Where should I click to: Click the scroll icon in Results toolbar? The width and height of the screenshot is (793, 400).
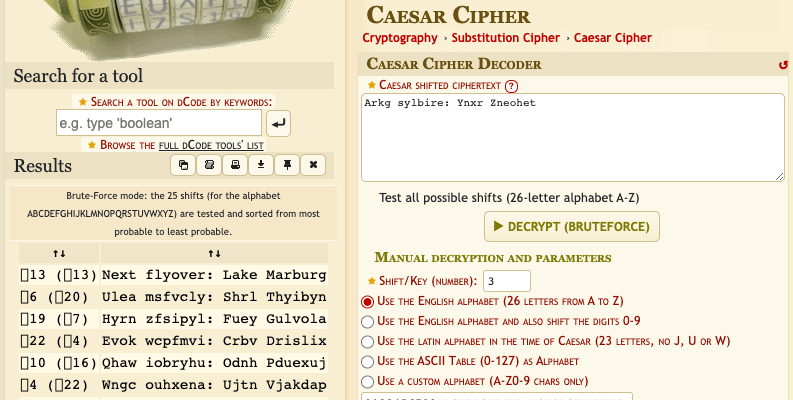(209, 165)
